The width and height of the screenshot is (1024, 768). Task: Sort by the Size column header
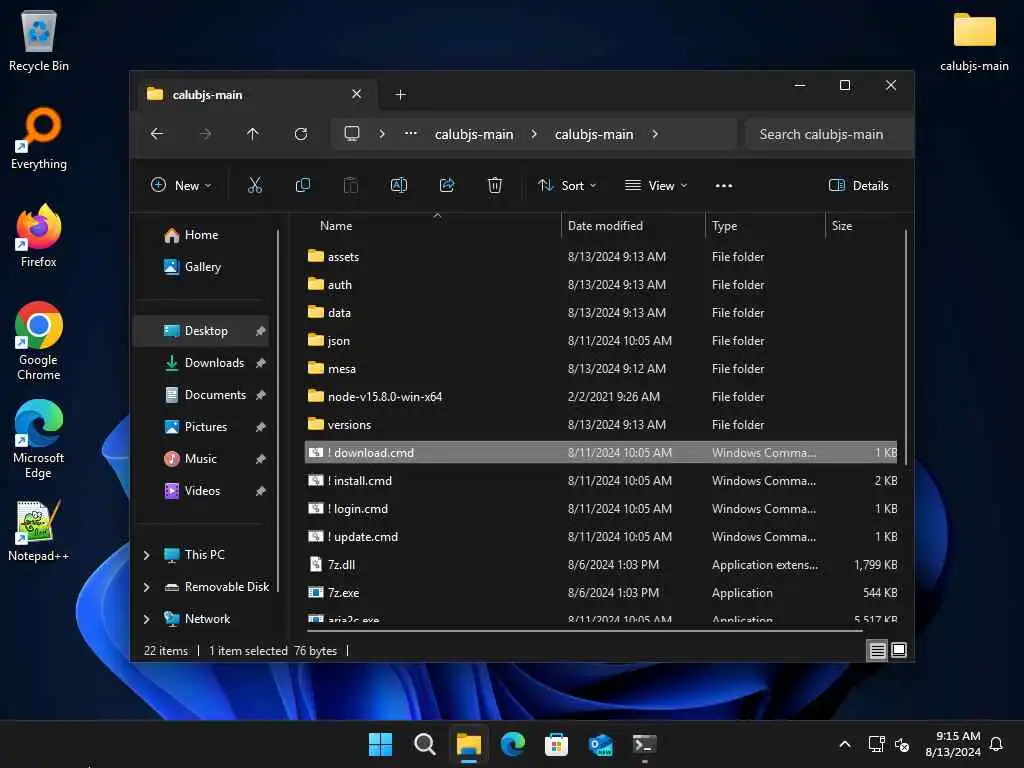coord(863,226)
